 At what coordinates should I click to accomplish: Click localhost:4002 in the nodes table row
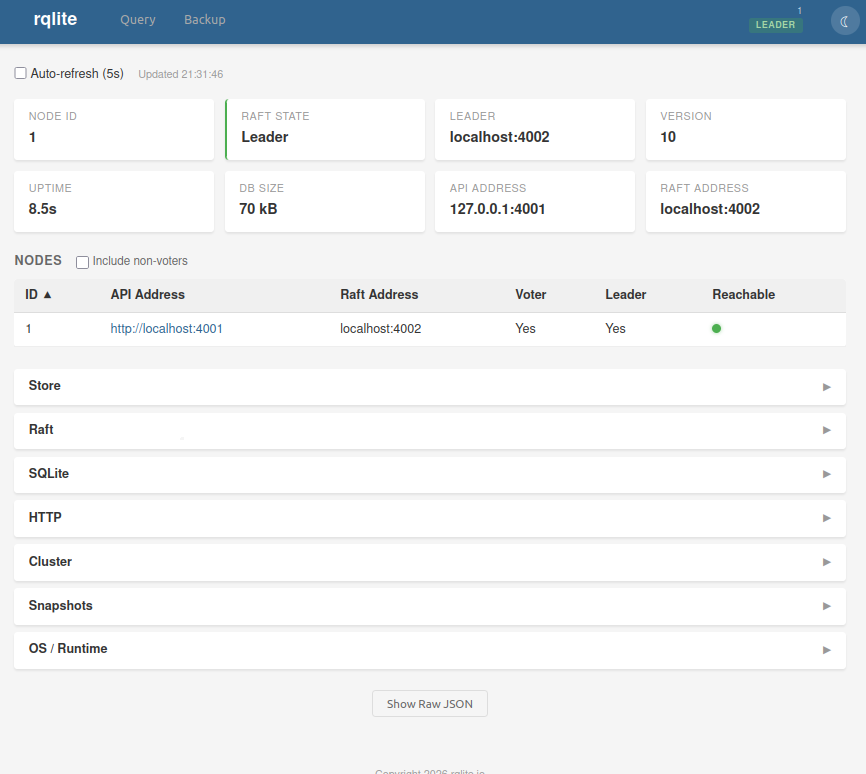click(381, 329)
